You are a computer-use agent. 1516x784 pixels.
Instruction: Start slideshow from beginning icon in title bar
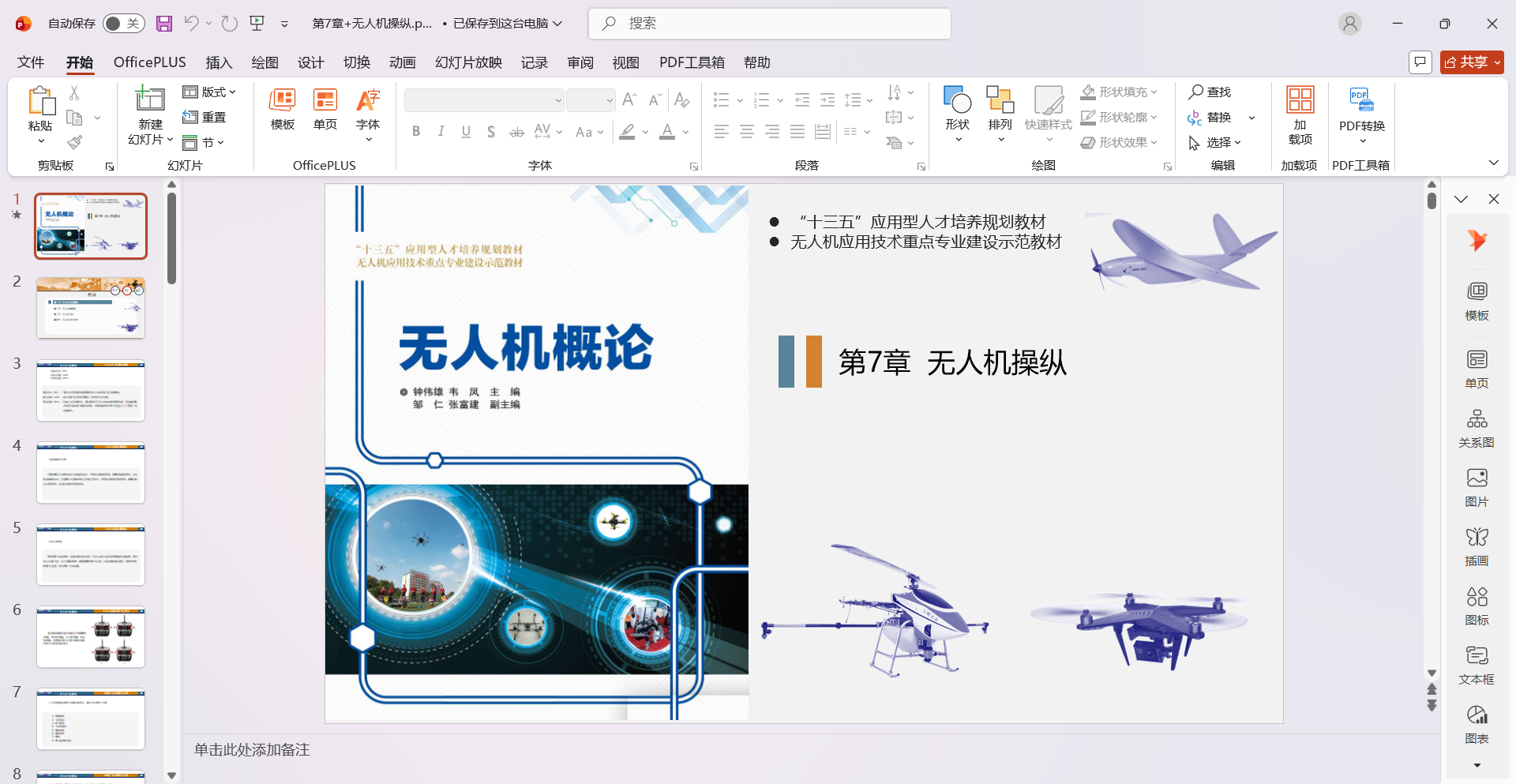(x=257, y=24)
